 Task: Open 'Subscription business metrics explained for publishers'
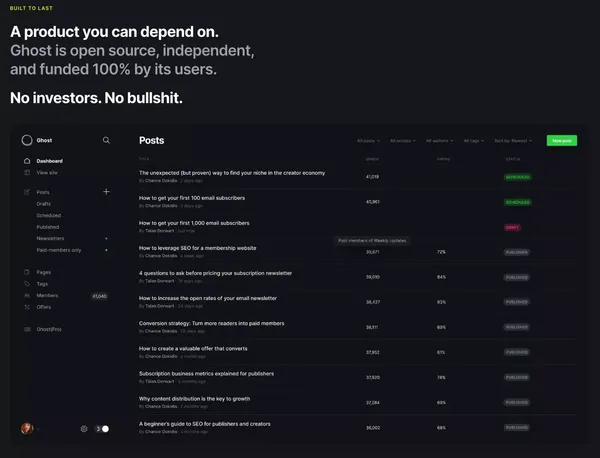206,373
